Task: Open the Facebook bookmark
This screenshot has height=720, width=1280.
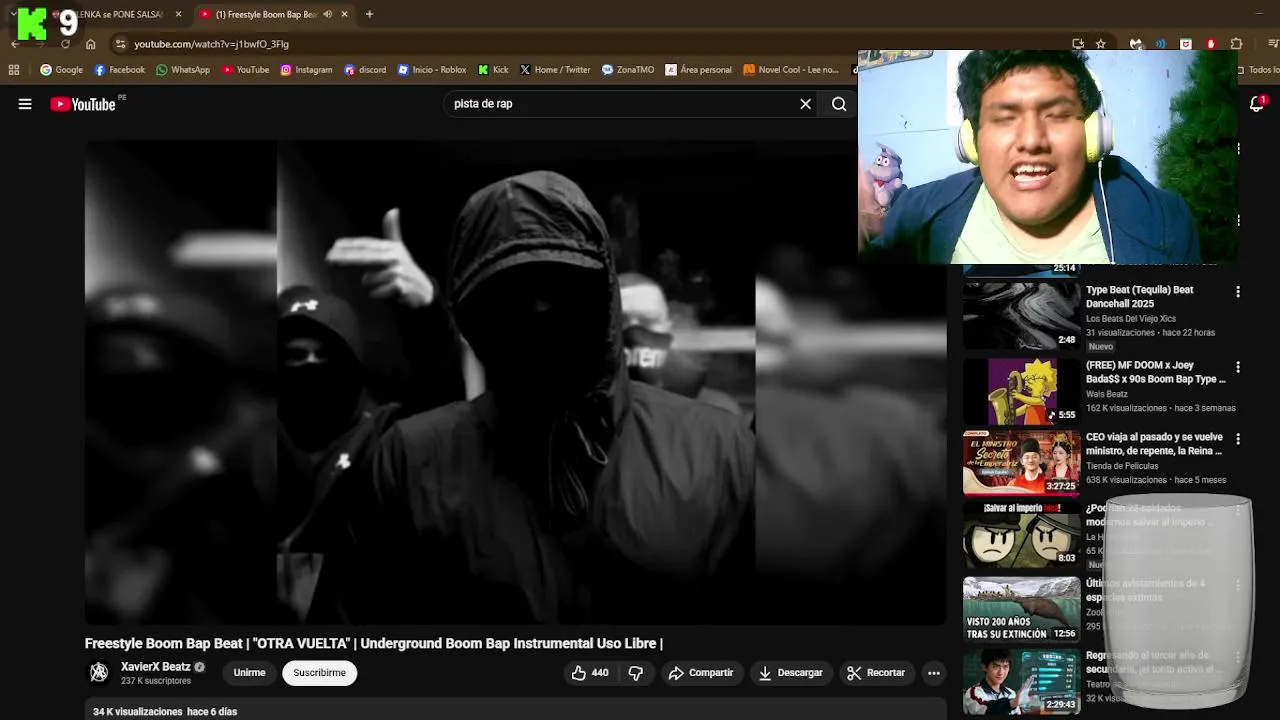Action: (x=119, y=70)
